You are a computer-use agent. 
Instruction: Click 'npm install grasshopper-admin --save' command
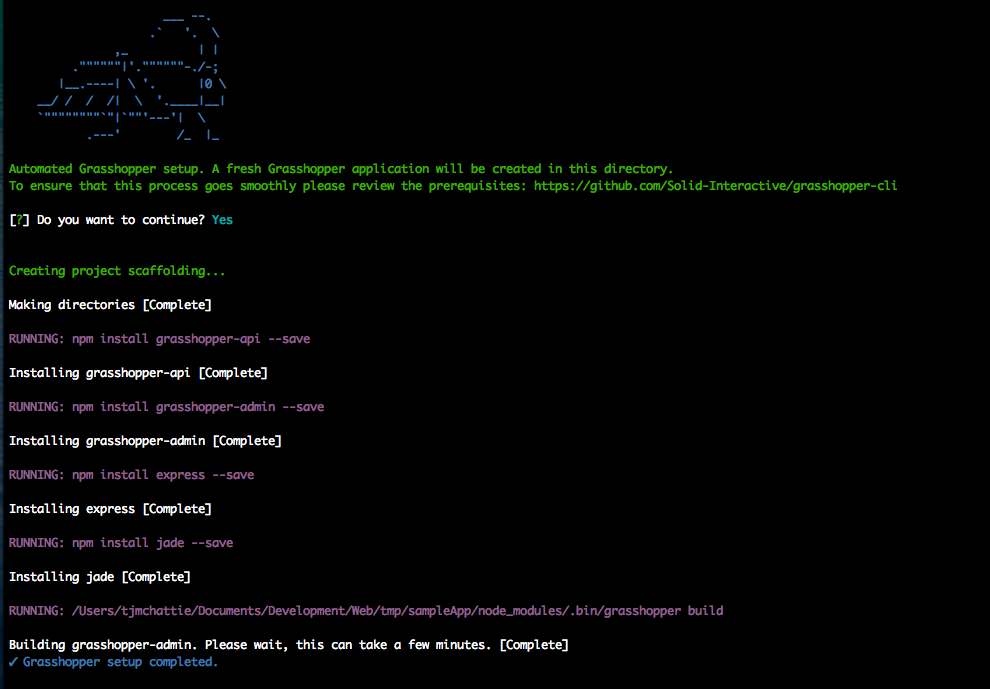point(198,407)
